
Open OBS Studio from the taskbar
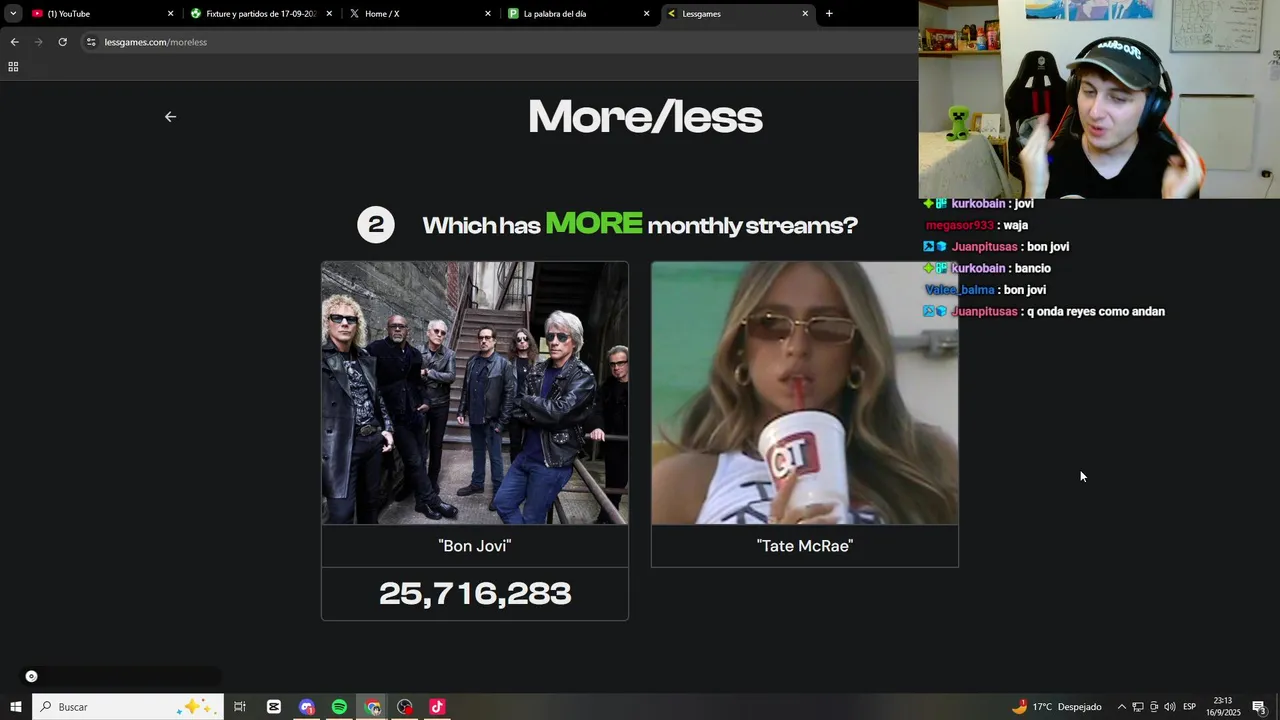[405, 707]
